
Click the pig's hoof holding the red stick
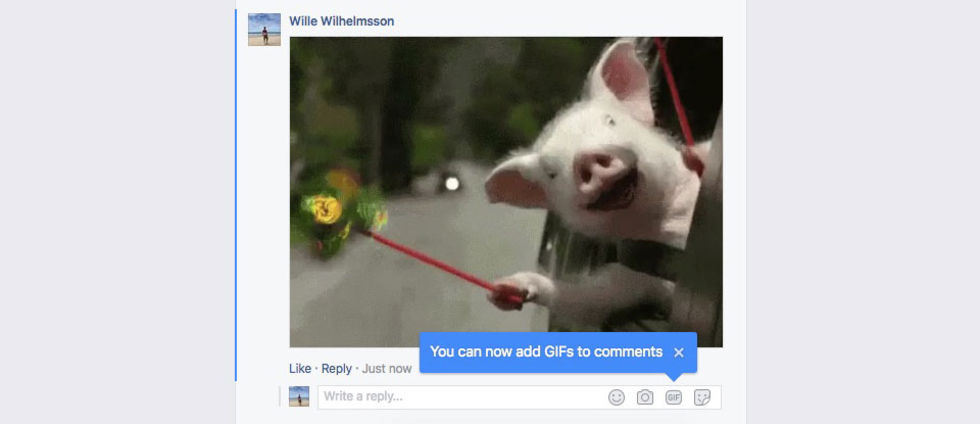[524, 291]
